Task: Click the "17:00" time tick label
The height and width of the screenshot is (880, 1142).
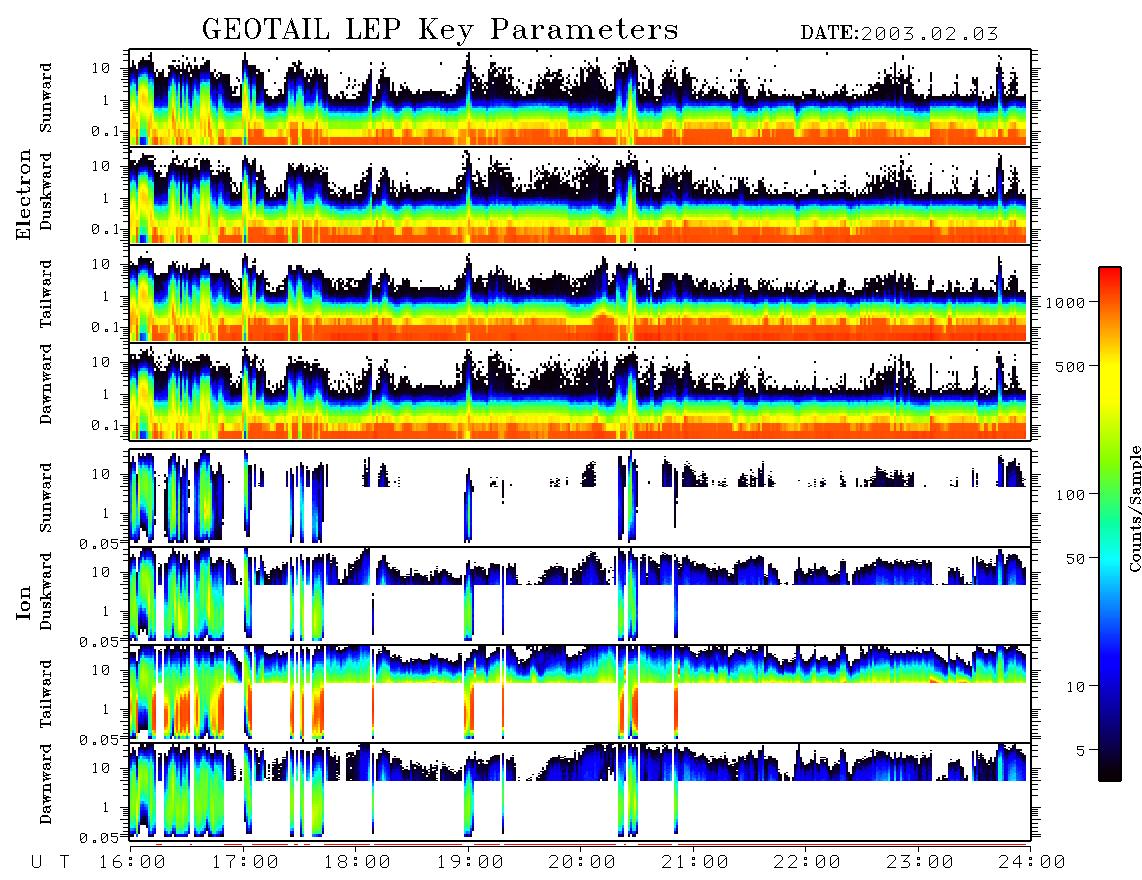Action: point(245,863)
